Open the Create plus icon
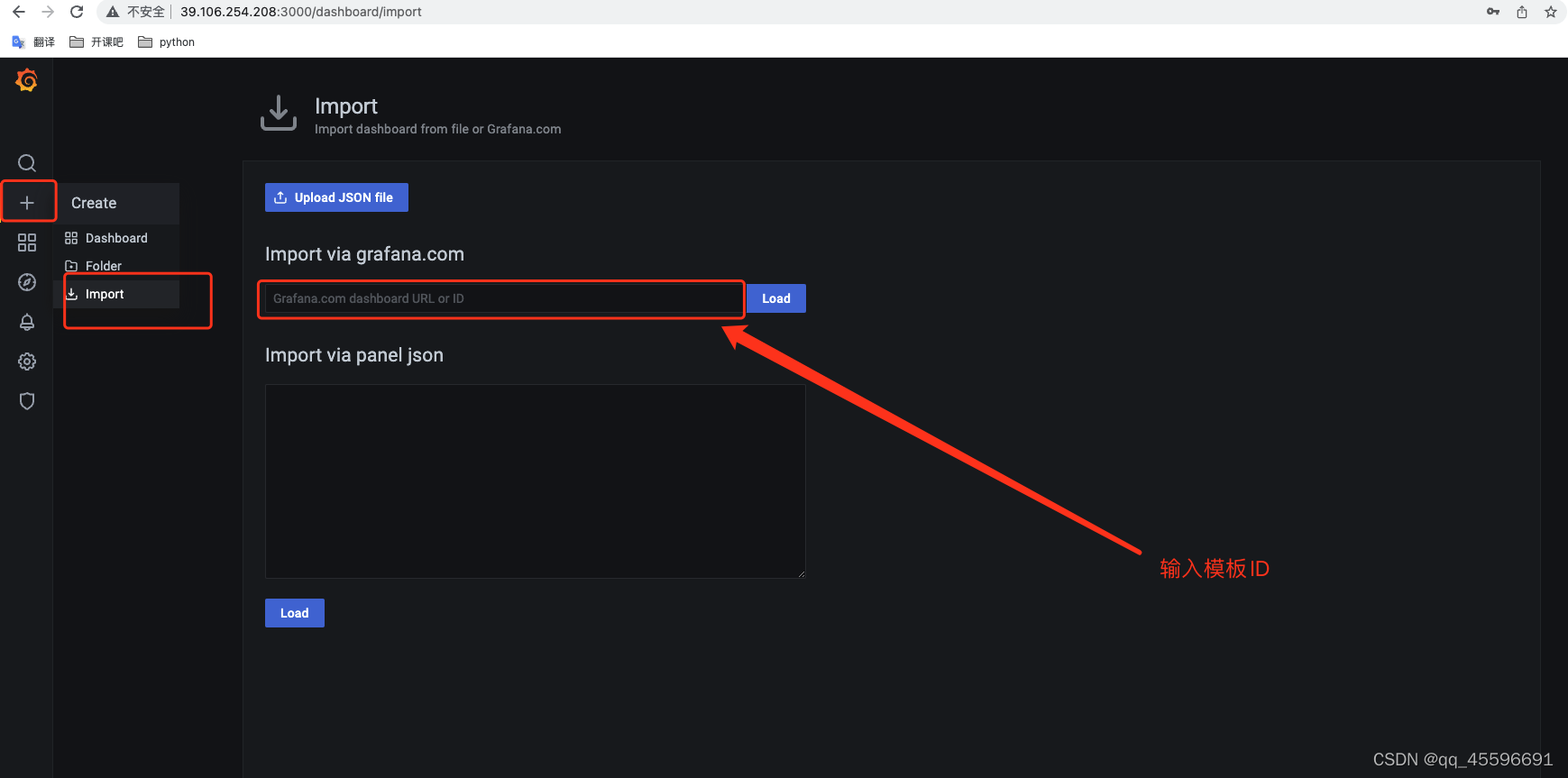This screenshot has width=1568, height=778. pos(27,203)
